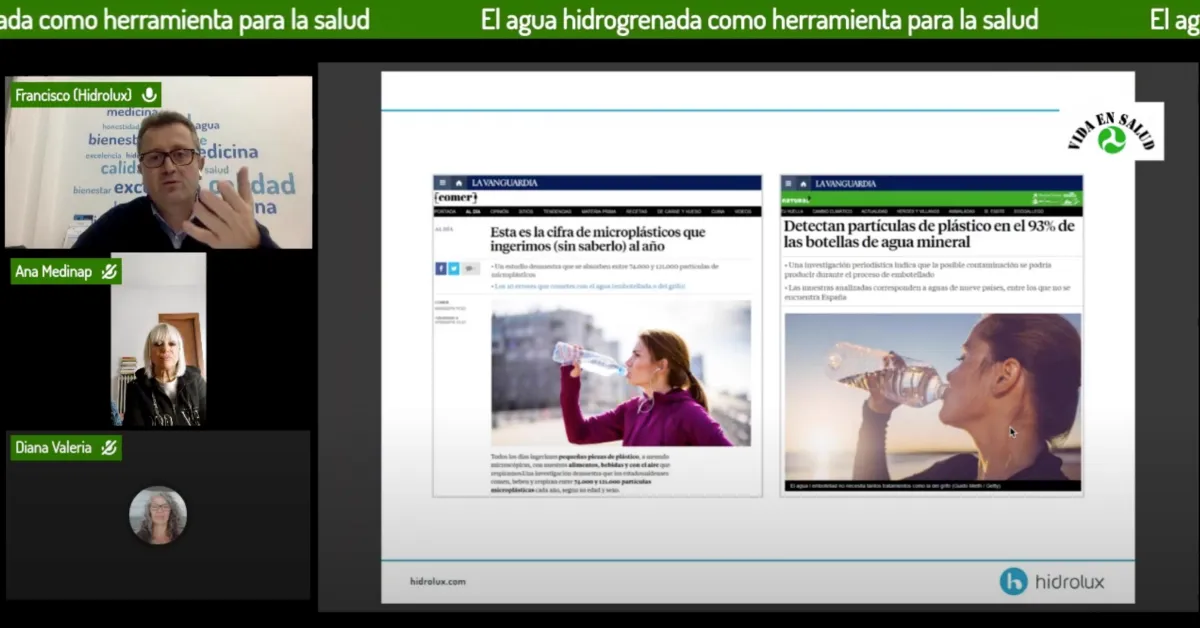
Task: Open VÍDEOS tab in left article nav
Action: coord(743,211)
